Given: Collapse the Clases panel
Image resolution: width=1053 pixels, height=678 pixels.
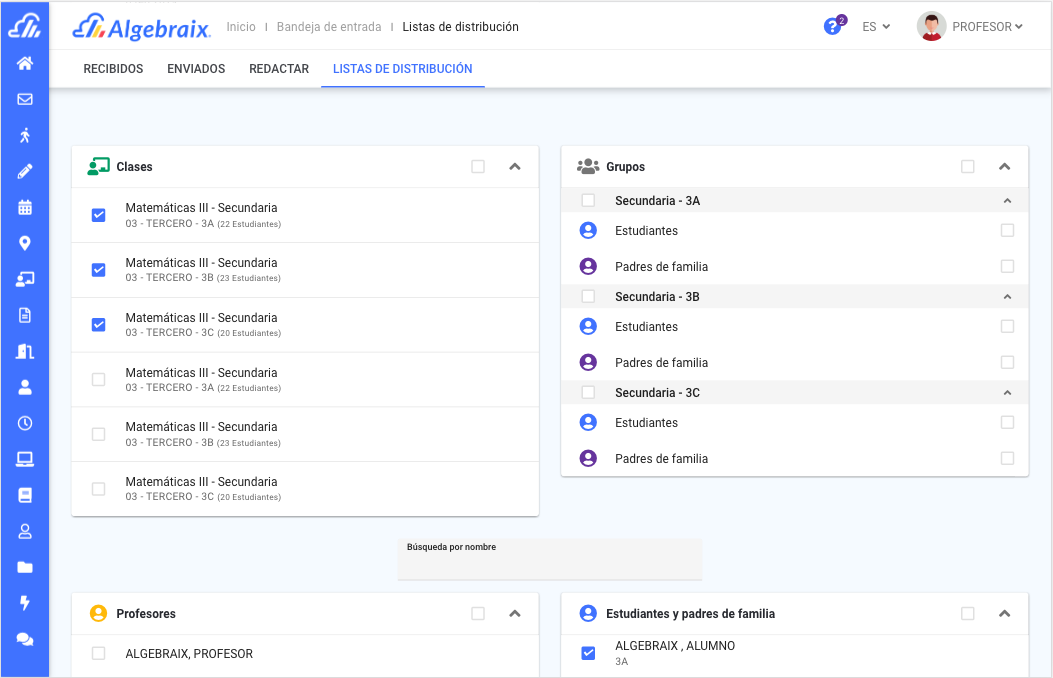Looking at the screenshot, I should point(515,166).
